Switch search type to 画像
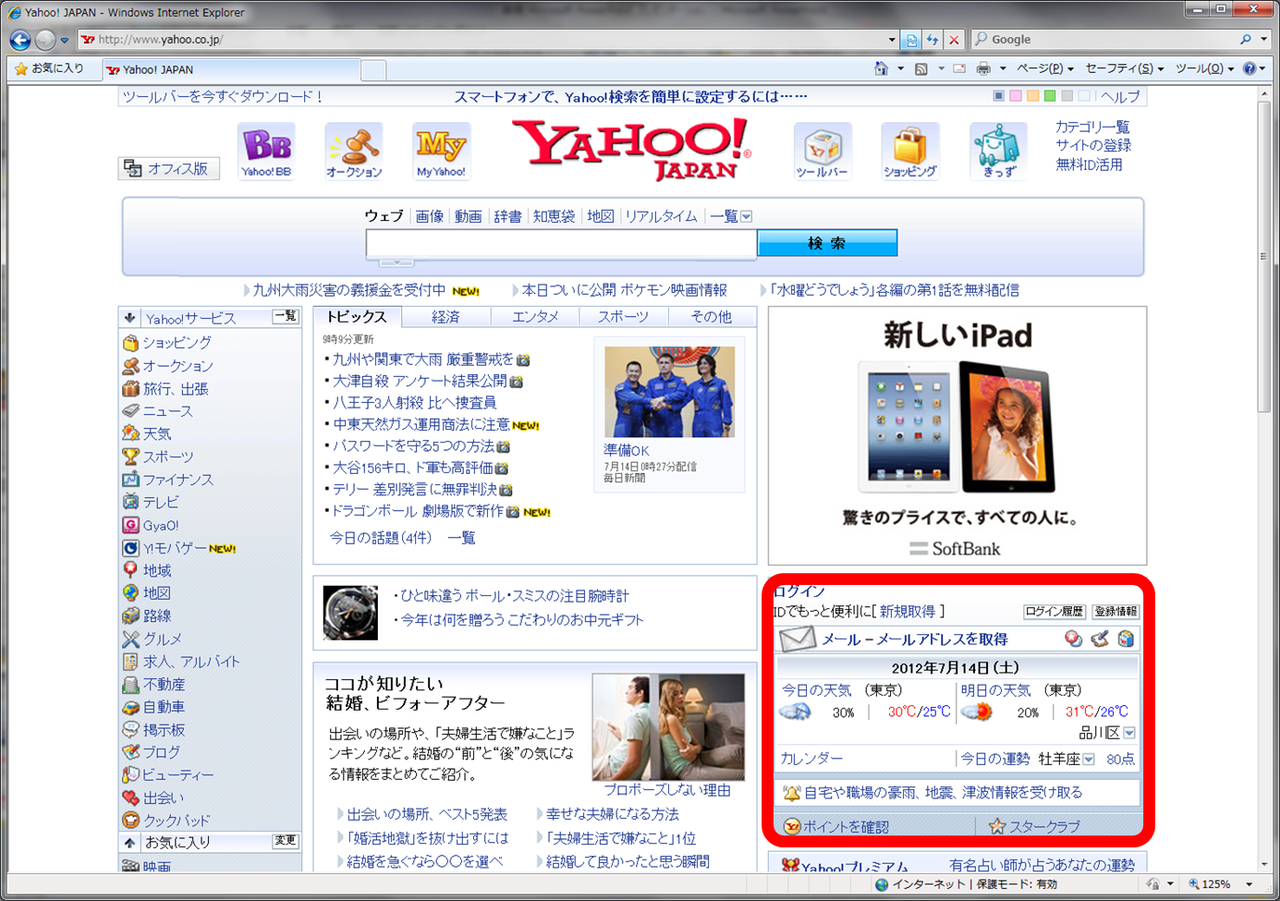Screen dimensions: 1280x901 pos(429,216)
